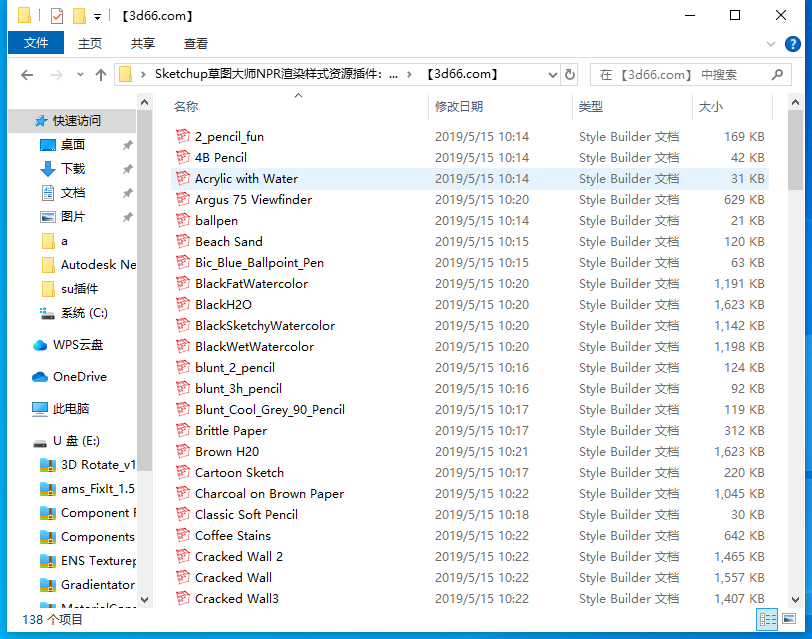Select the BlackFatWatercolor file
This screenshot has width=812, height=639.
tap(469, 283)
